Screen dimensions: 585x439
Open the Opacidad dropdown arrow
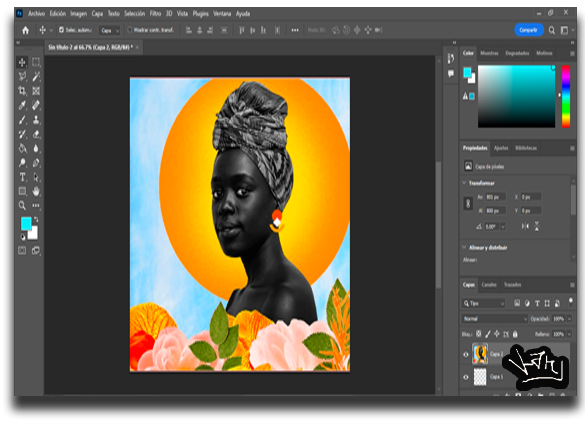569,319
